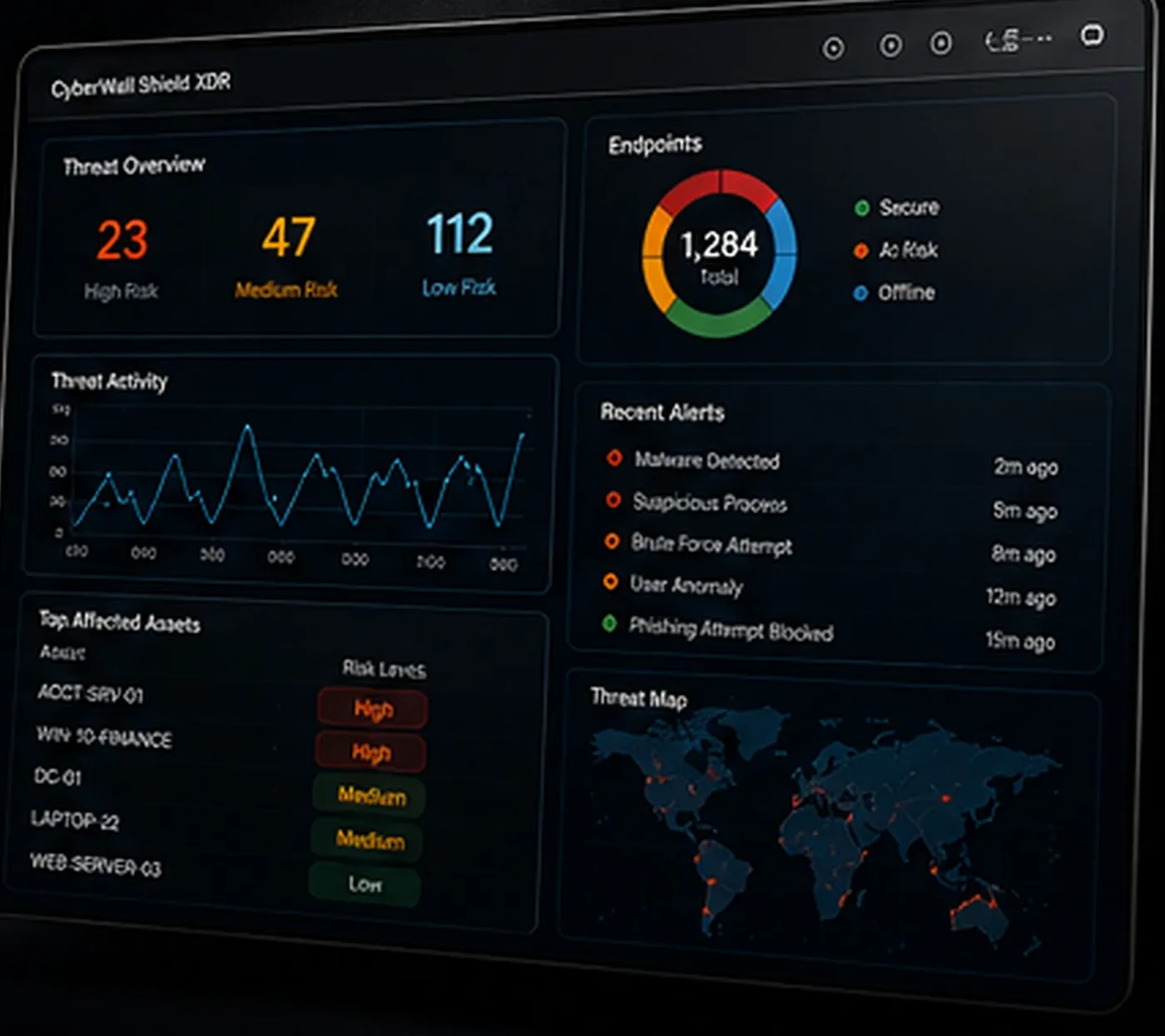Click the 112 Low Risk count
1165x1036 pixels.
click(x=459, y=233)
